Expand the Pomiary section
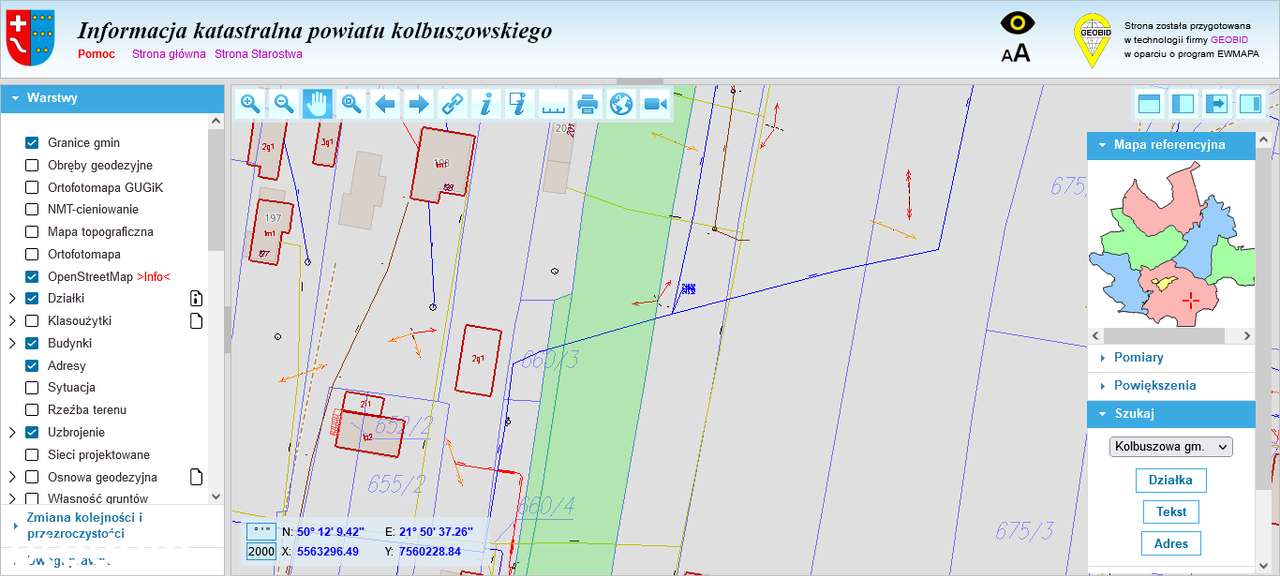This screenshot has height=576, width=1280. click(1171, 357)
